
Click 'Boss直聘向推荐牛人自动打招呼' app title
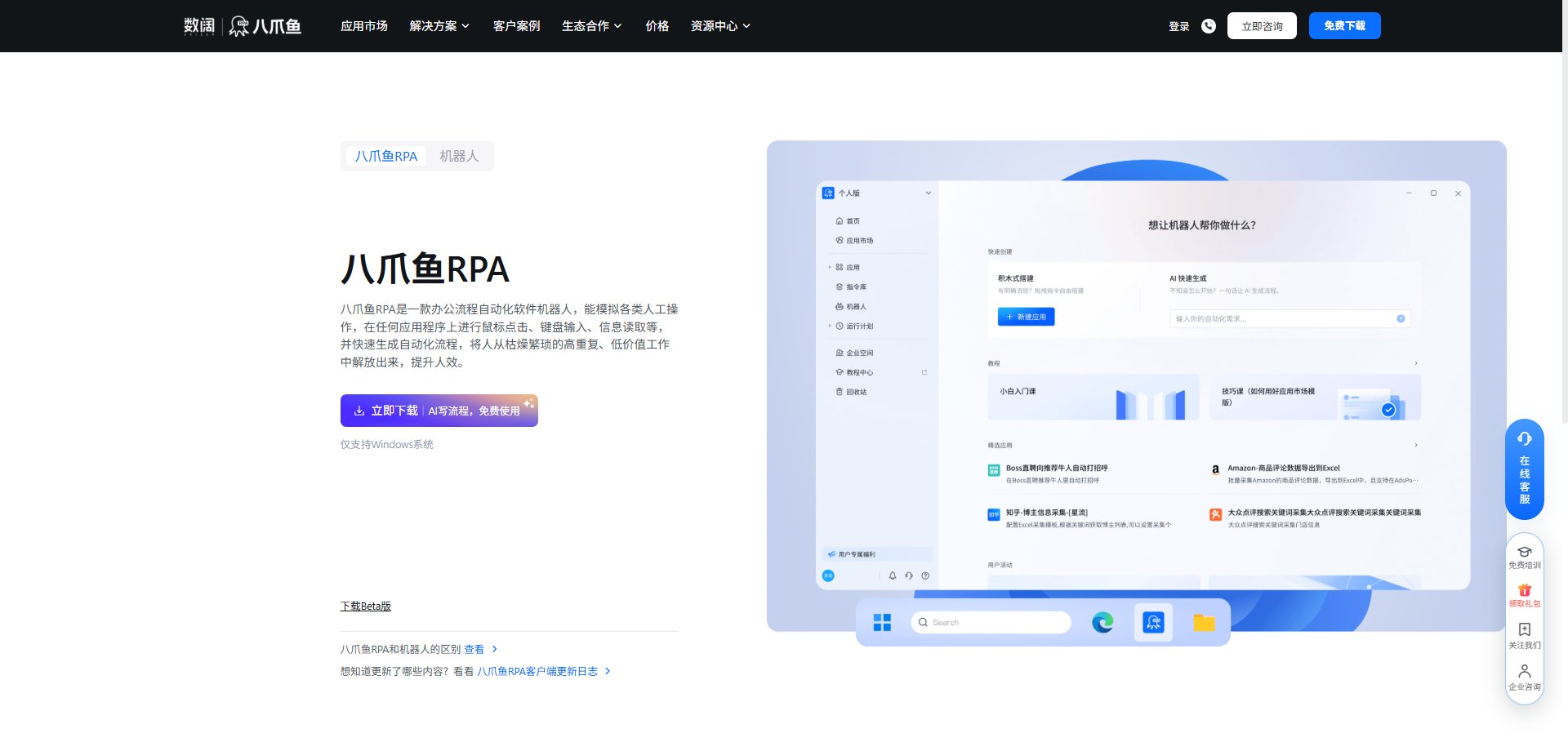pos(1057,469)
